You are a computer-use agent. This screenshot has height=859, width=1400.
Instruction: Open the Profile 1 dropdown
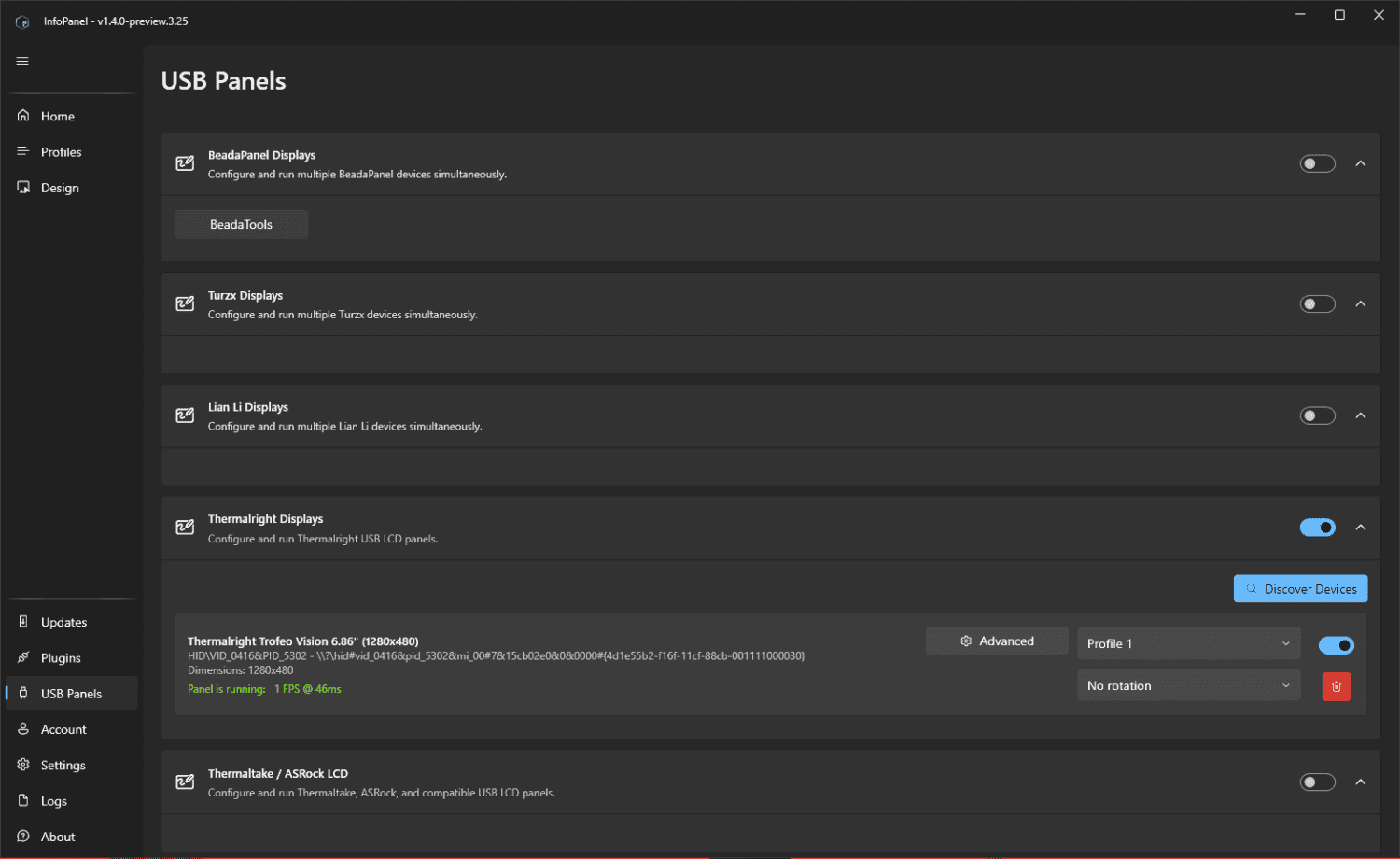coord(1189,643)
